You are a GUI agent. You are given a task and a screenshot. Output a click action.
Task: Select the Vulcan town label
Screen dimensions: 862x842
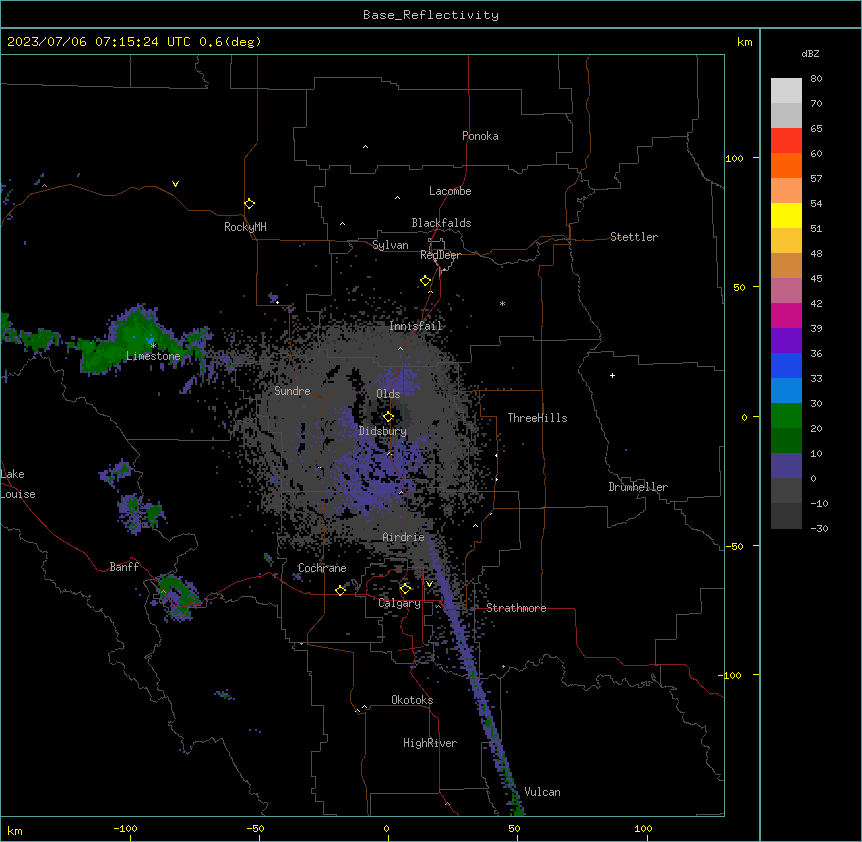(543, 792)
